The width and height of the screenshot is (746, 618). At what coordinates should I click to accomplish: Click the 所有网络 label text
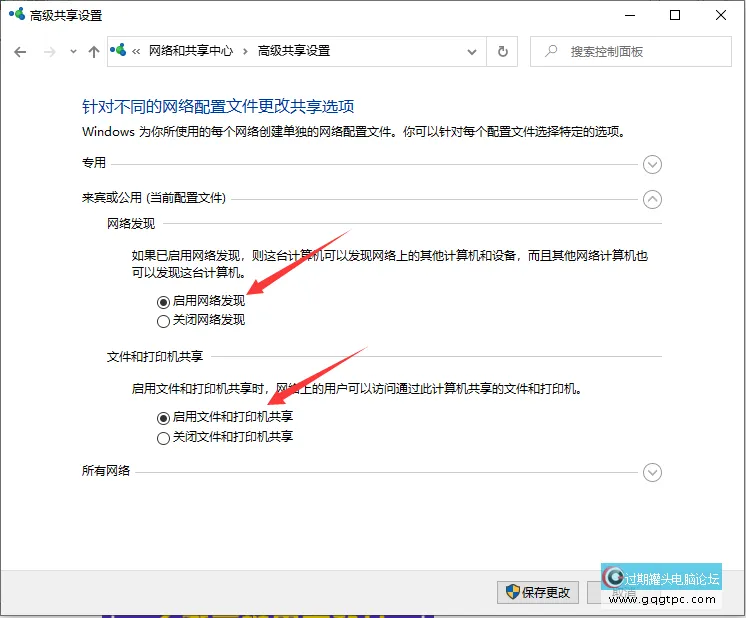[106, 471]
